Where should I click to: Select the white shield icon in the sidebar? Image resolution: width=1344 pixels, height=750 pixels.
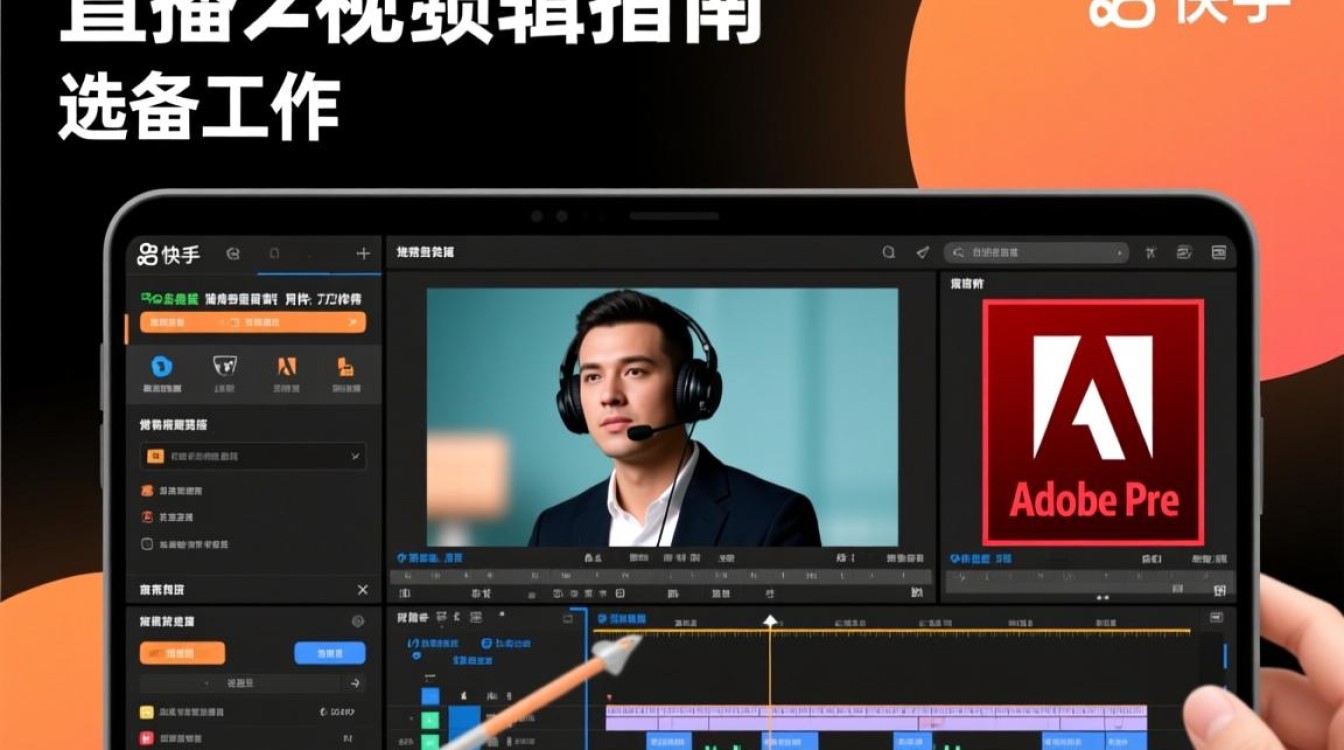point(225,366)
